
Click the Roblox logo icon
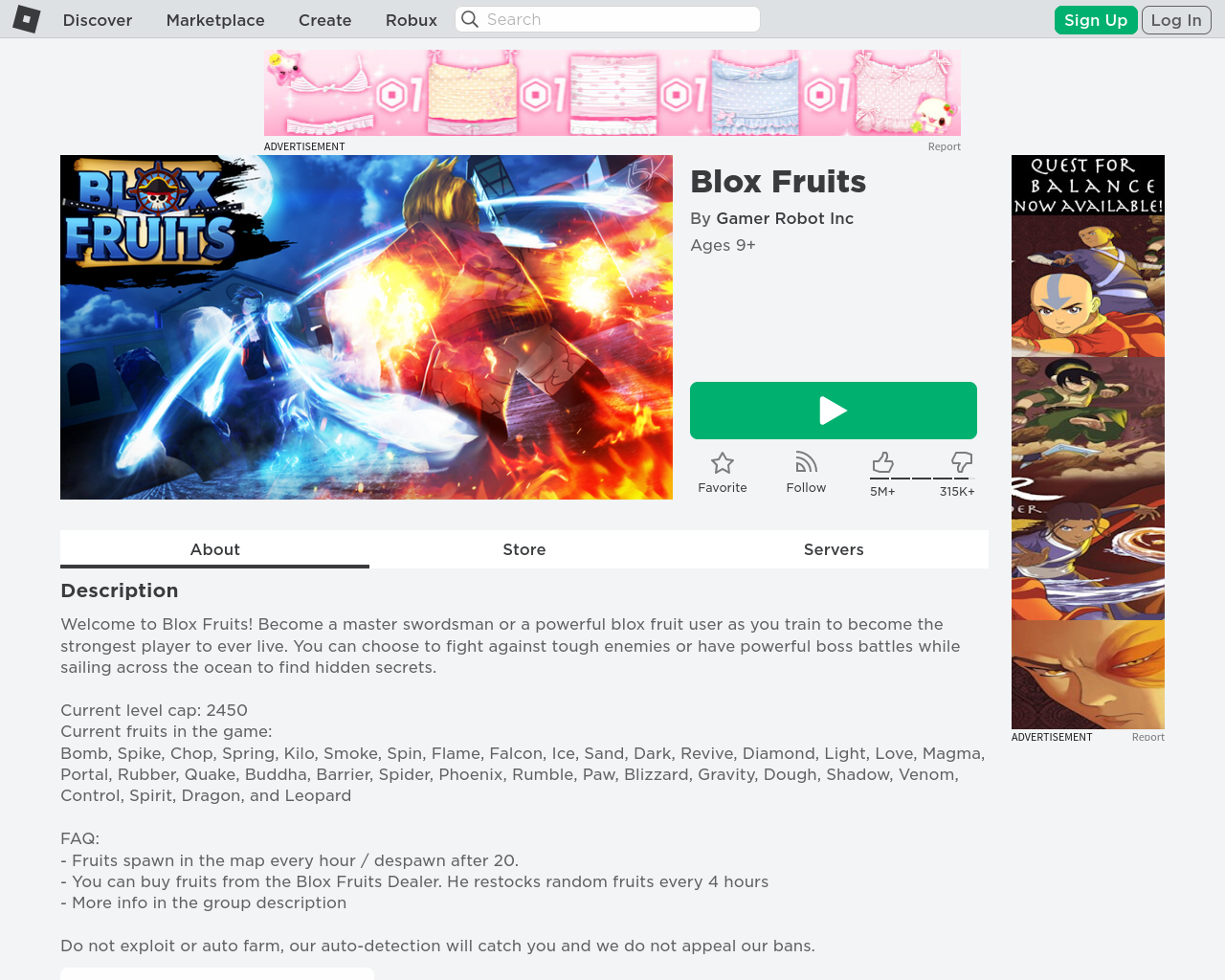pos(26,19)
